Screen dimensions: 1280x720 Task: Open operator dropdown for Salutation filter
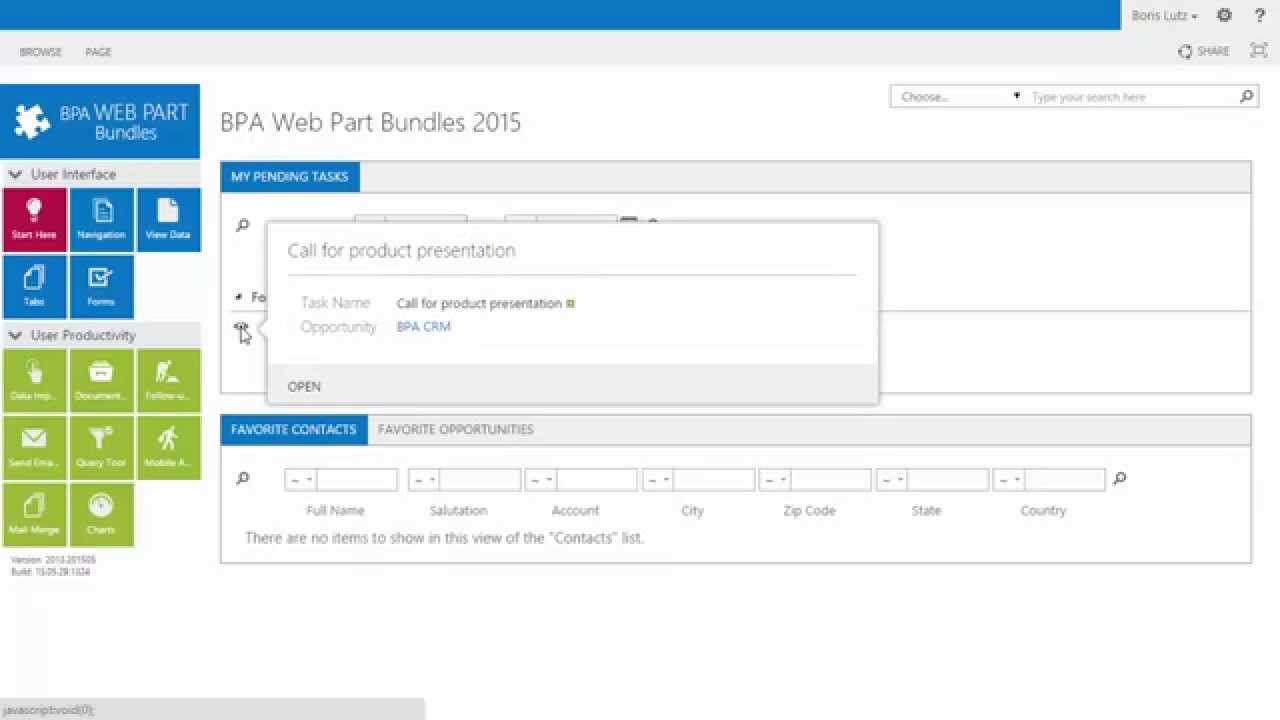(x=423, y=479)
